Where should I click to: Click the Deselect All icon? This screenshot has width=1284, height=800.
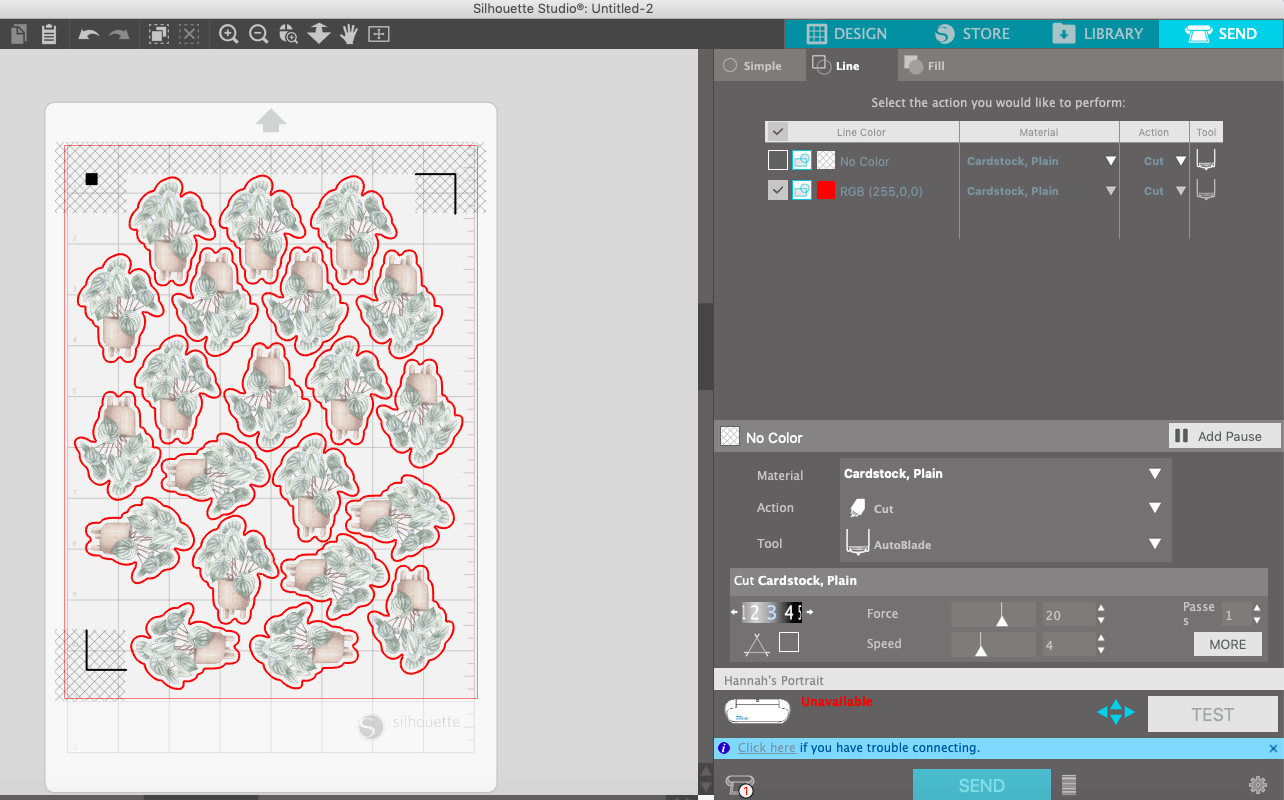point(189,34)
